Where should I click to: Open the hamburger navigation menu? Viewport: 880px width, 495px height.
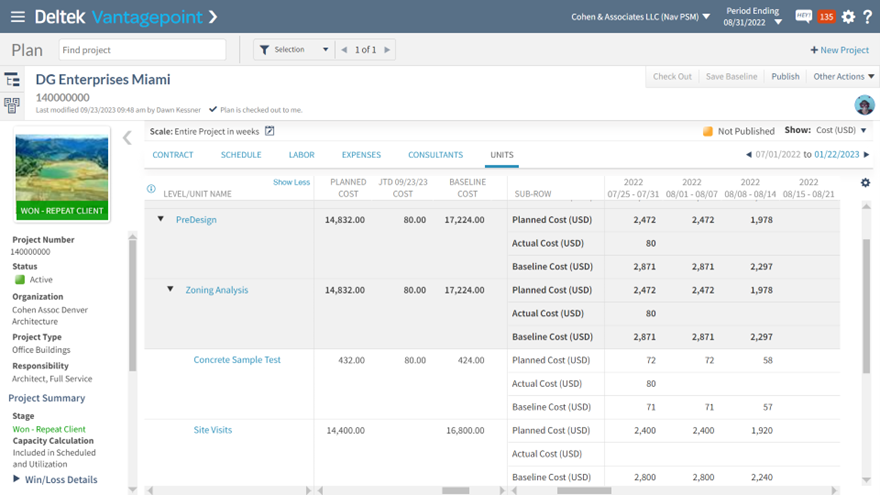pyautogui.click(x=17, y=17)
